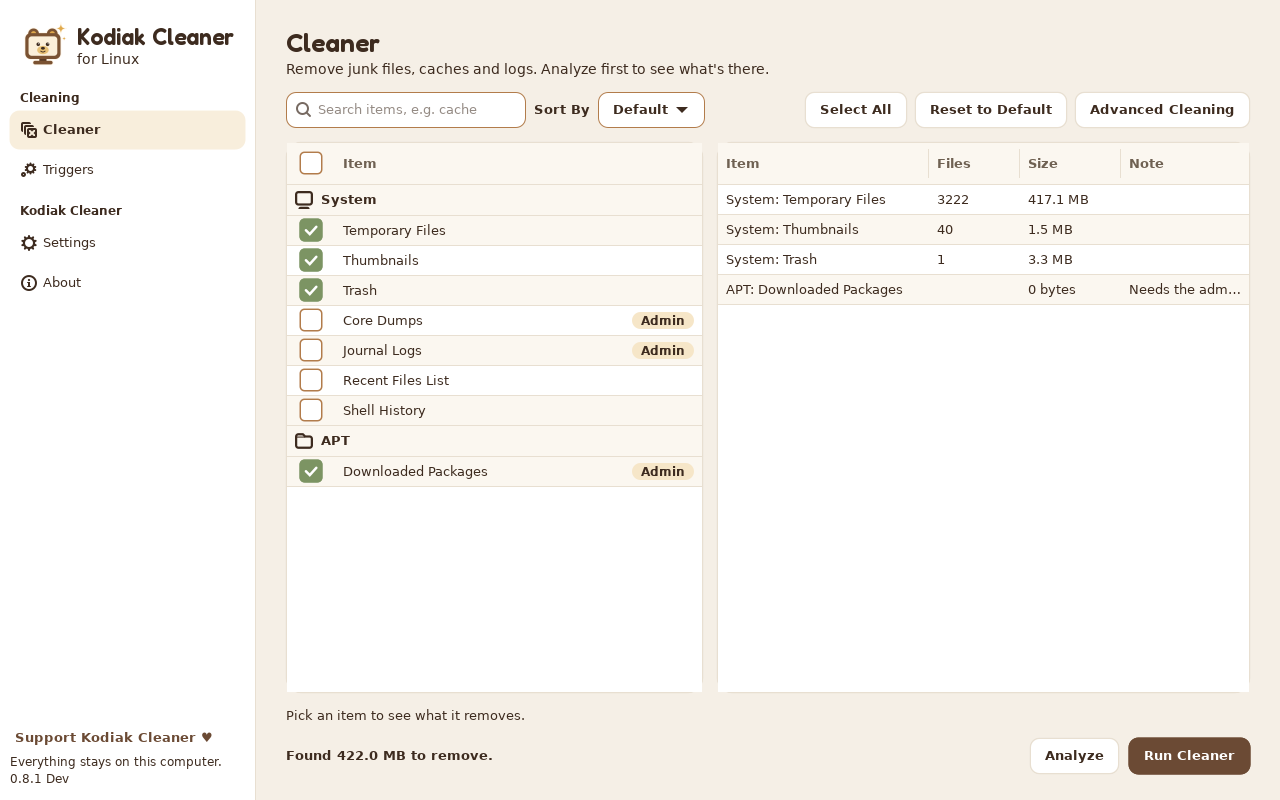Select the Trash item label
This screenshot has width=1280, height=800.
click(360, 291)
